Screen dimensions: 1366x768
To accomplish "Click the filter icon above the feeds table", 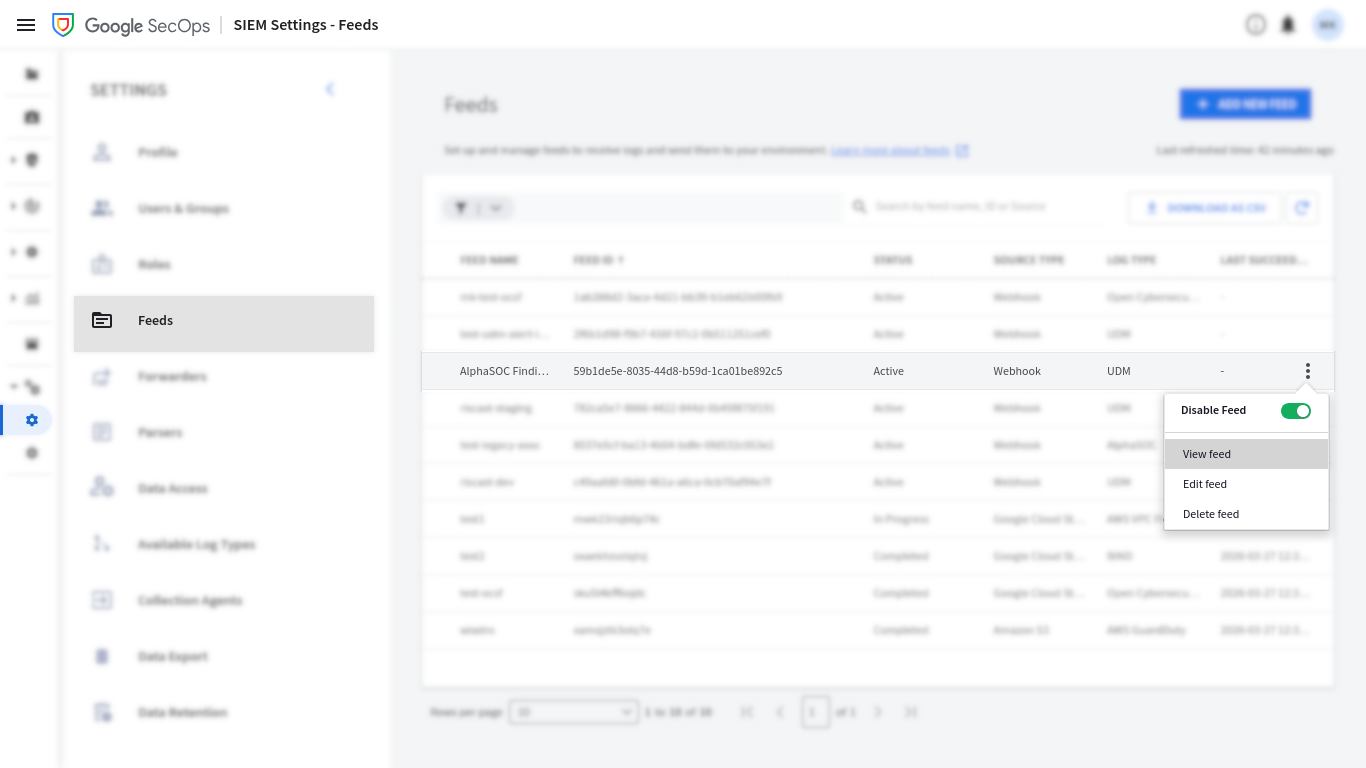I will click(x=461, y=207).
